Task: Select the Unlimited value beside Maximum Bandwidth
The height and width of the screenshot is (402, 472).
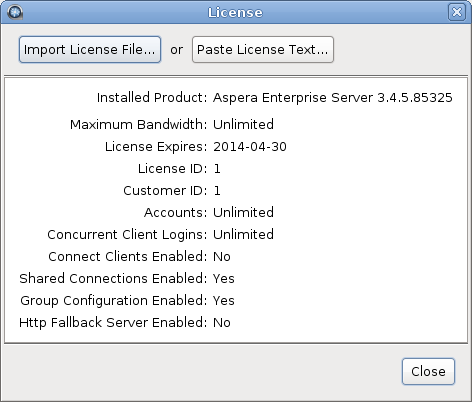Action: pyautogui.click(x=243, y=124)
